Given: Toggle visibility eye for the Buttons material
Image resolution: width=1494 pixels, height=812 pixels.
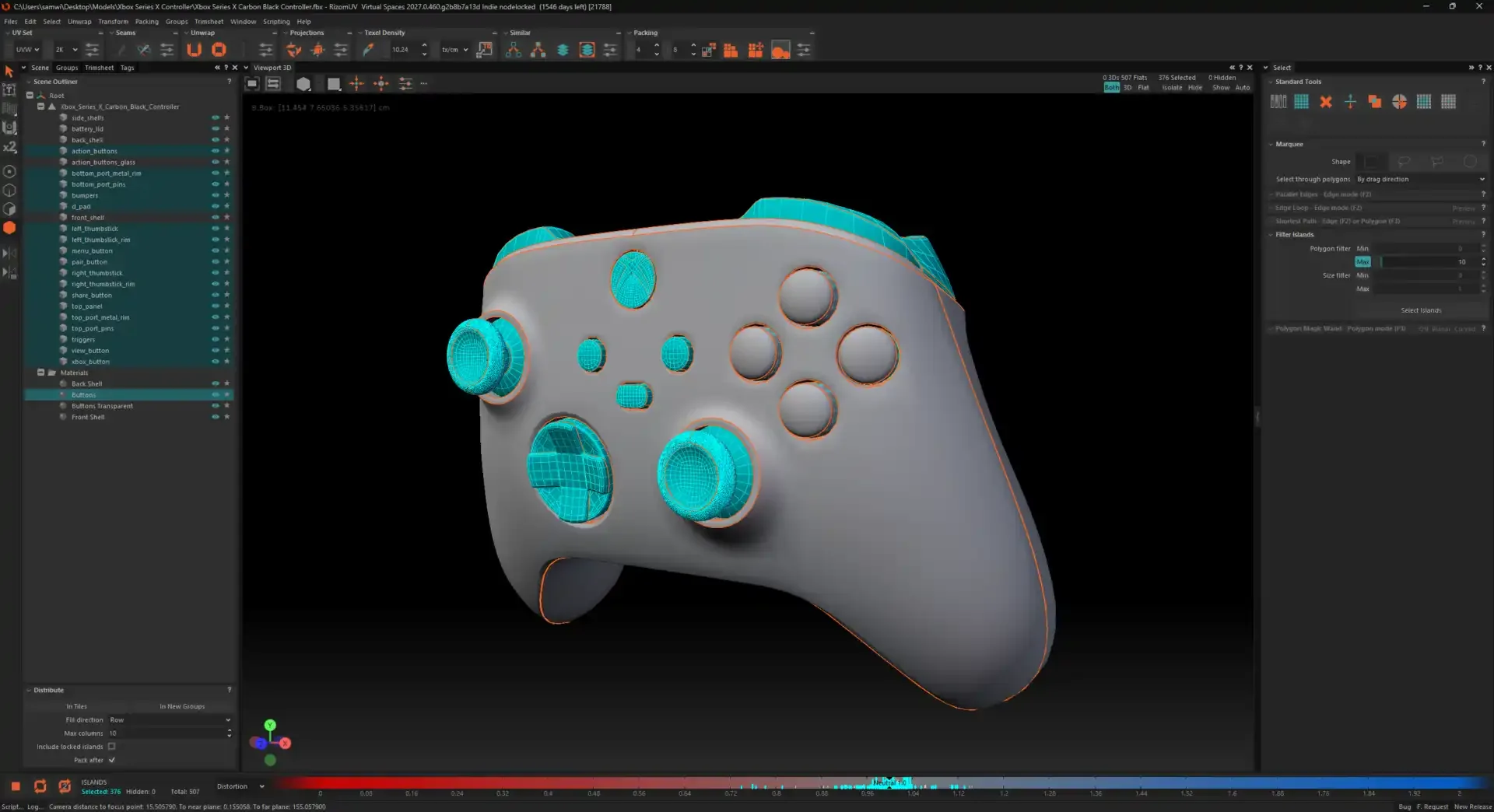Looking at the screenshot, I should (x=216, y=394).
